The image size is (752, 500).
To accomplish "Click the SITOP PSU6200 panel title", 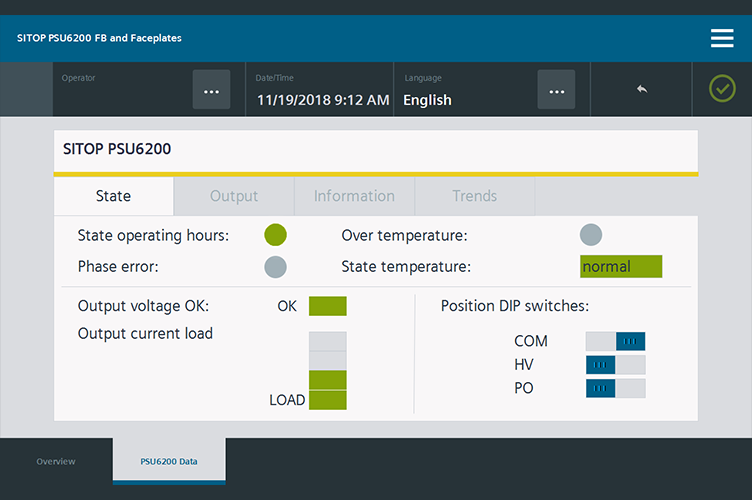I will [117, 149].
